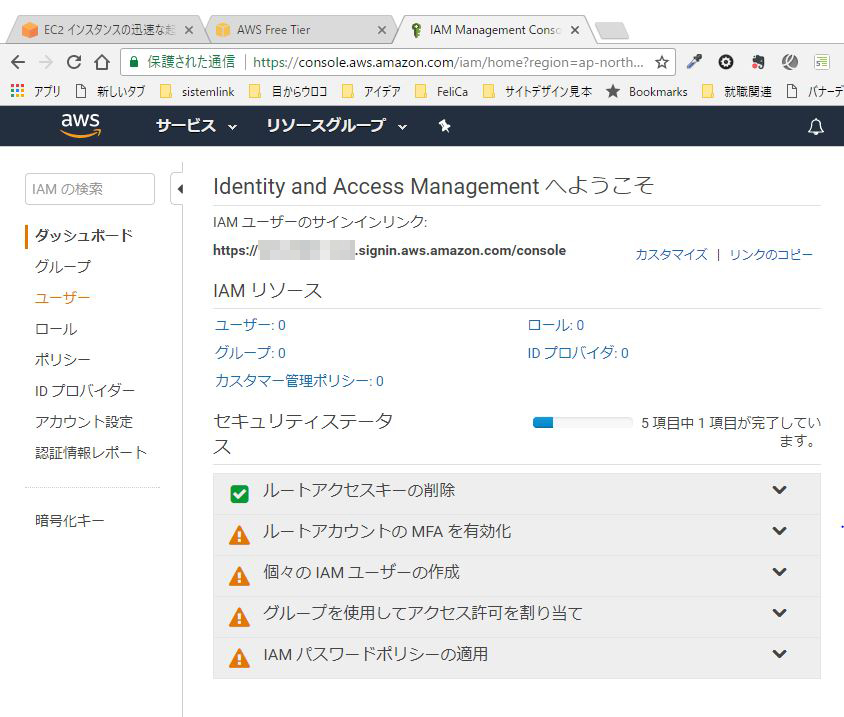Click the green padlock secure icon

pyautogui.click(x=134, y=61)
